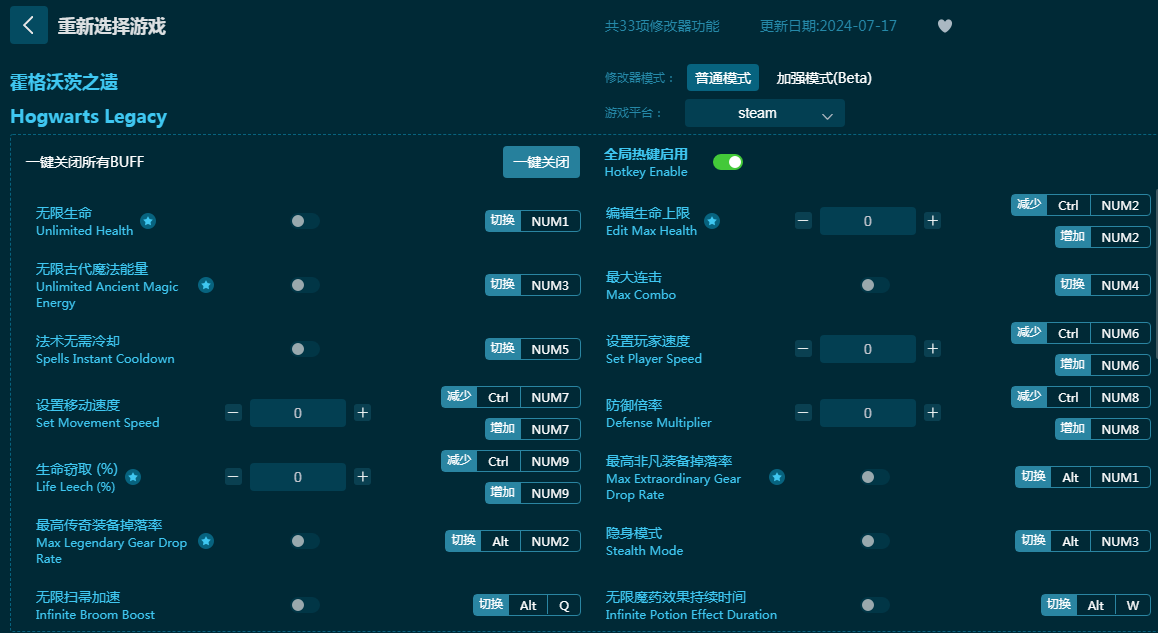
Task: Enable Spells Instant Cooldown switch
Action: 304,349
